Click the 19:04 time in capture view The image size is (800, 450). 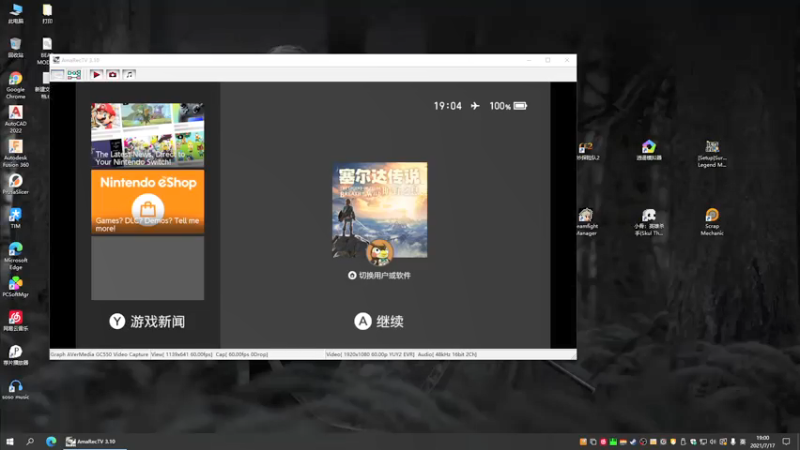click(x=447, y=106)
